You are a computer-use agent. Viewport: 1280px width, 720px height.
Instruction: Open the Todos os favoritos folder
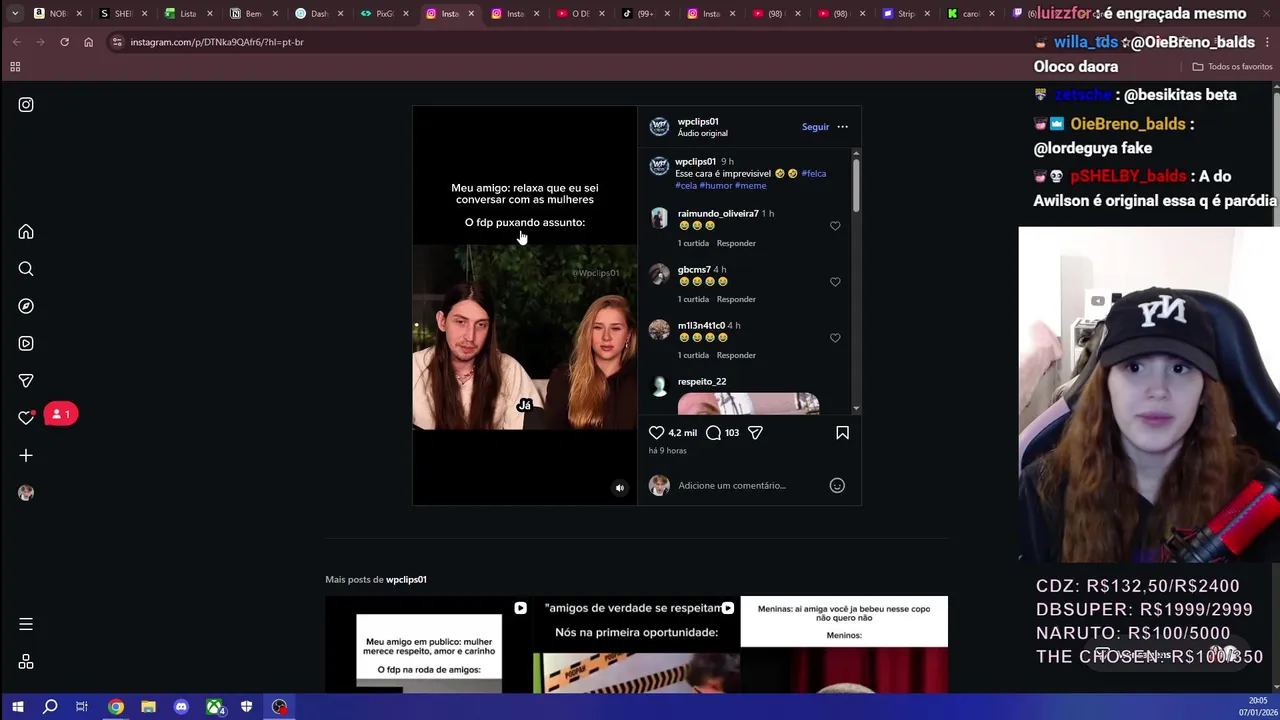(x=1232, y=67)
